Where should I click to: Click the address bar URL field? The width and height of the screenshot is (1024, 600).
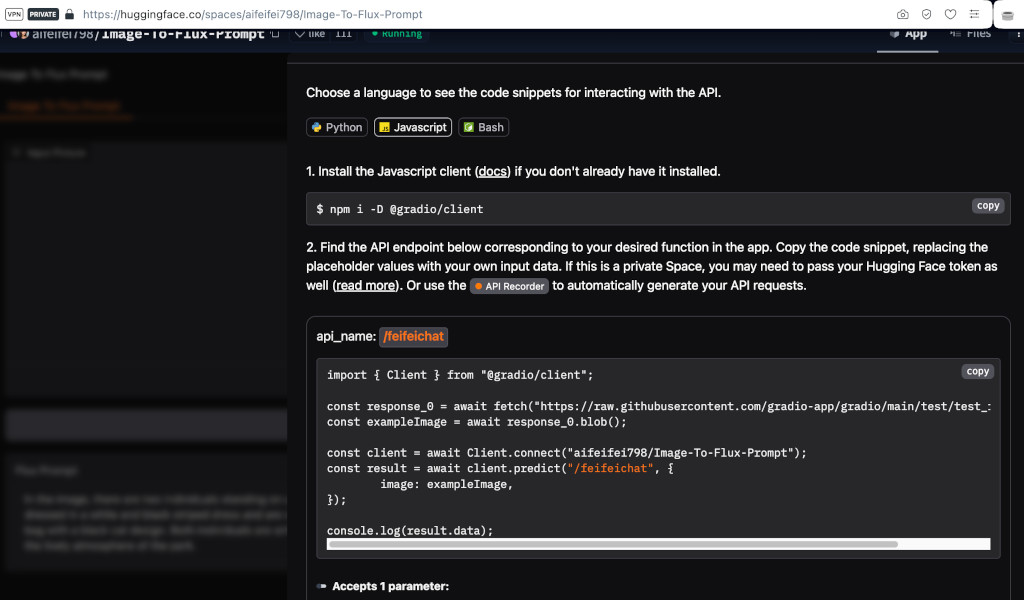pyautogui.click(x=253, y=14)
